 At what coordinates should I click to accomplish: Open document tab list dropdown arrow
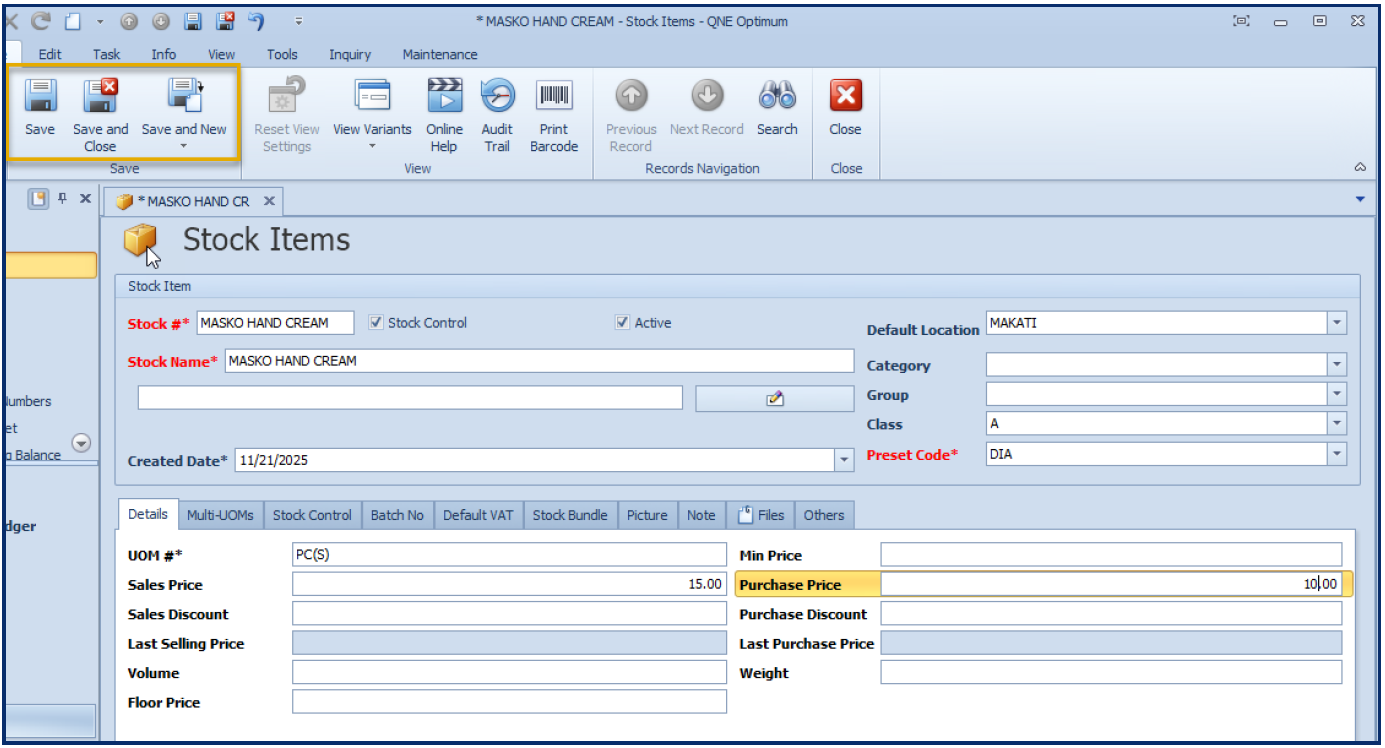pos(1360,199)
